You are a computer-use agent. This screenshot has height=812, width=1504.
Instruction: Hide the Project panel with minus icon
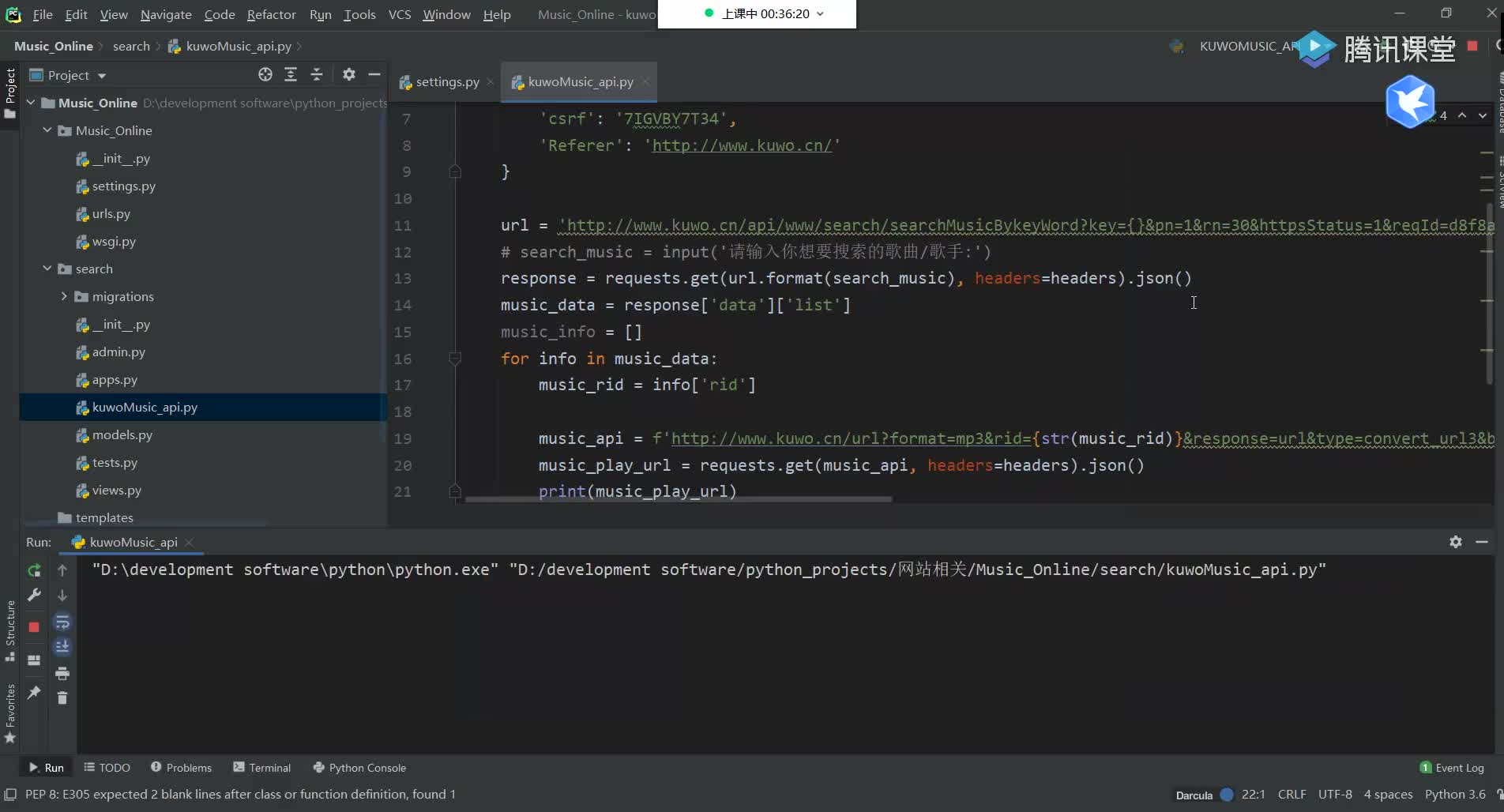[374, 74]
